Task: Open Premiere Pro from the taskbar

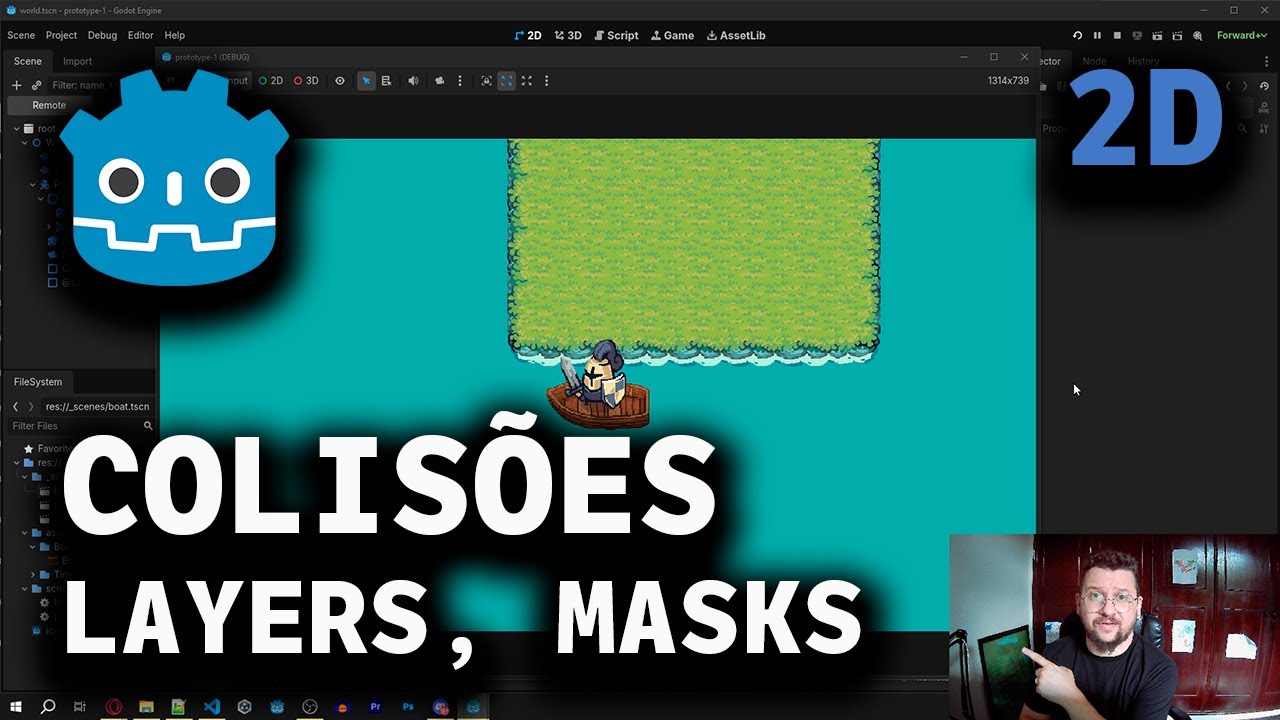Action: click(375, 707)
